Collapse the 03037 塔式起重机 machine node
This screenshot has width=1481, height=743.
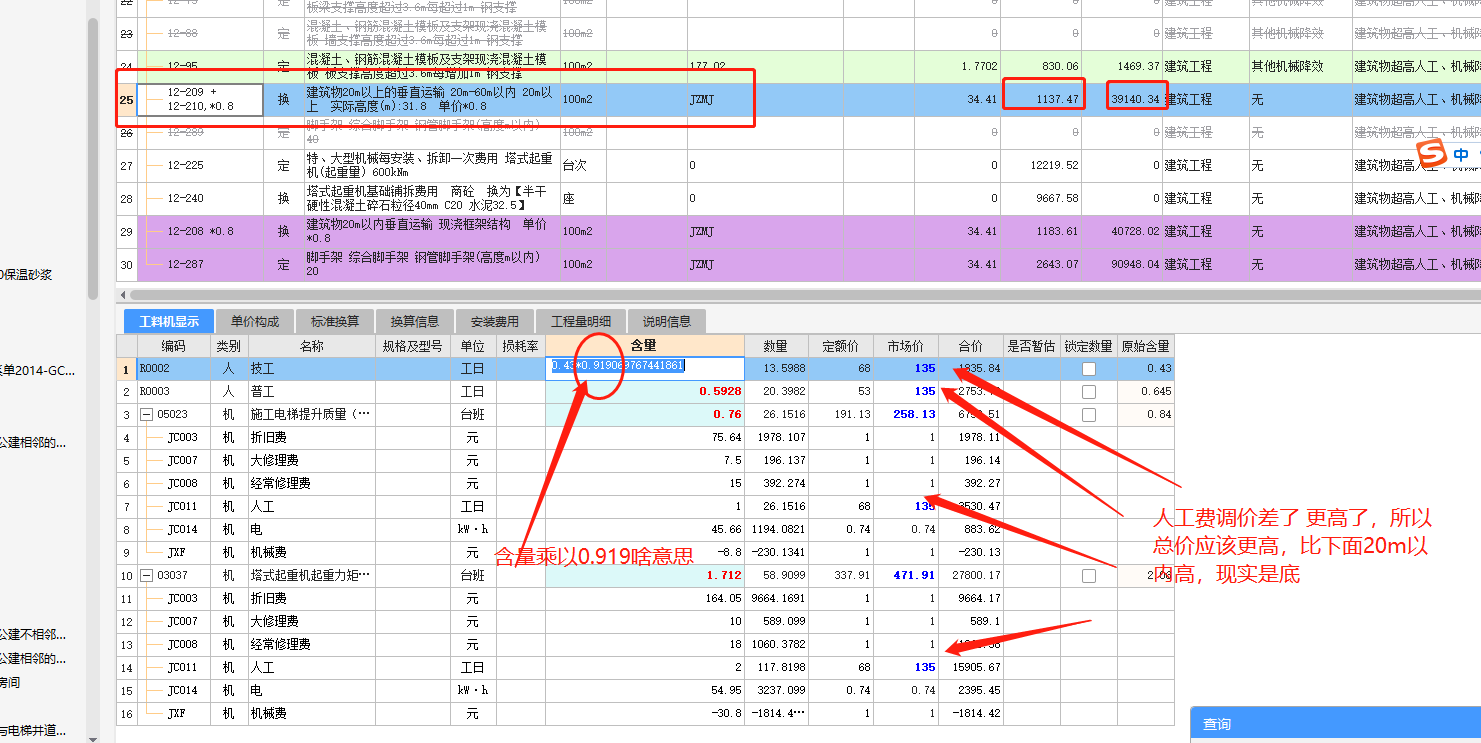tap(146, 575)
